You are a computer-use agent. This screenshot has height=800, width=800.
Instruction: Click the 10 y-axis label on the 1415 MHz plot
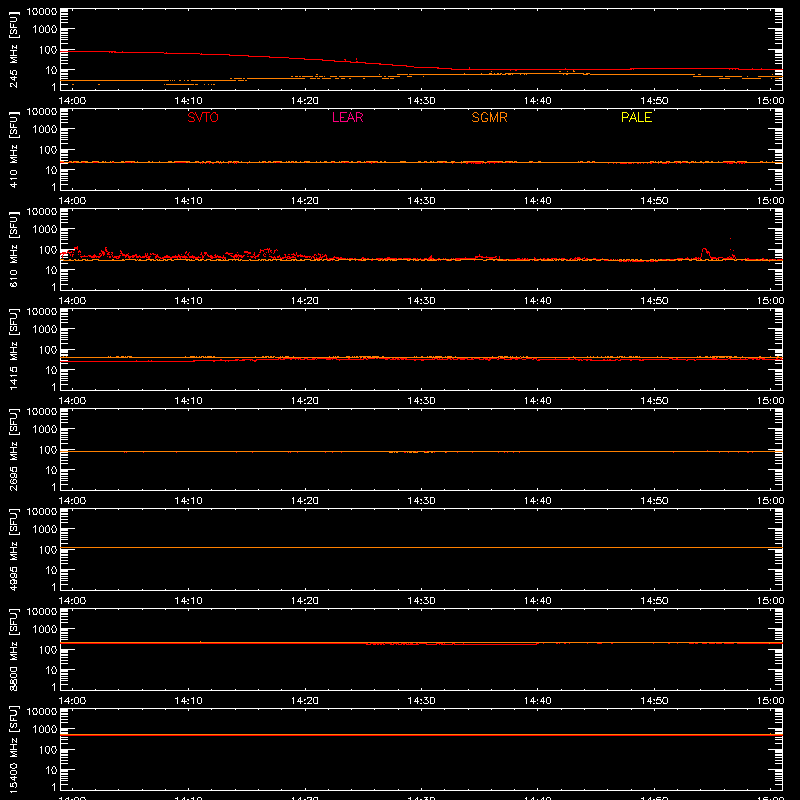point(51,370)
